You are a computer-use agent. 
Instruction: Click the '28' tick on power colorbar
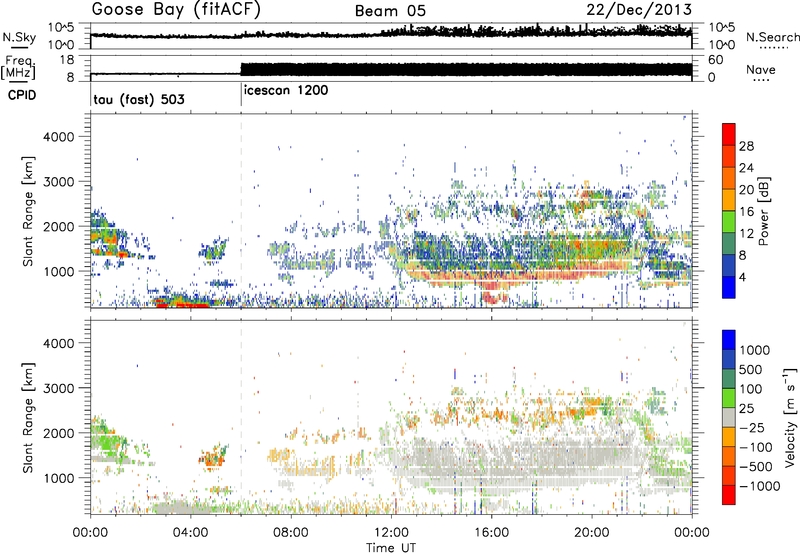pos(746,146)
